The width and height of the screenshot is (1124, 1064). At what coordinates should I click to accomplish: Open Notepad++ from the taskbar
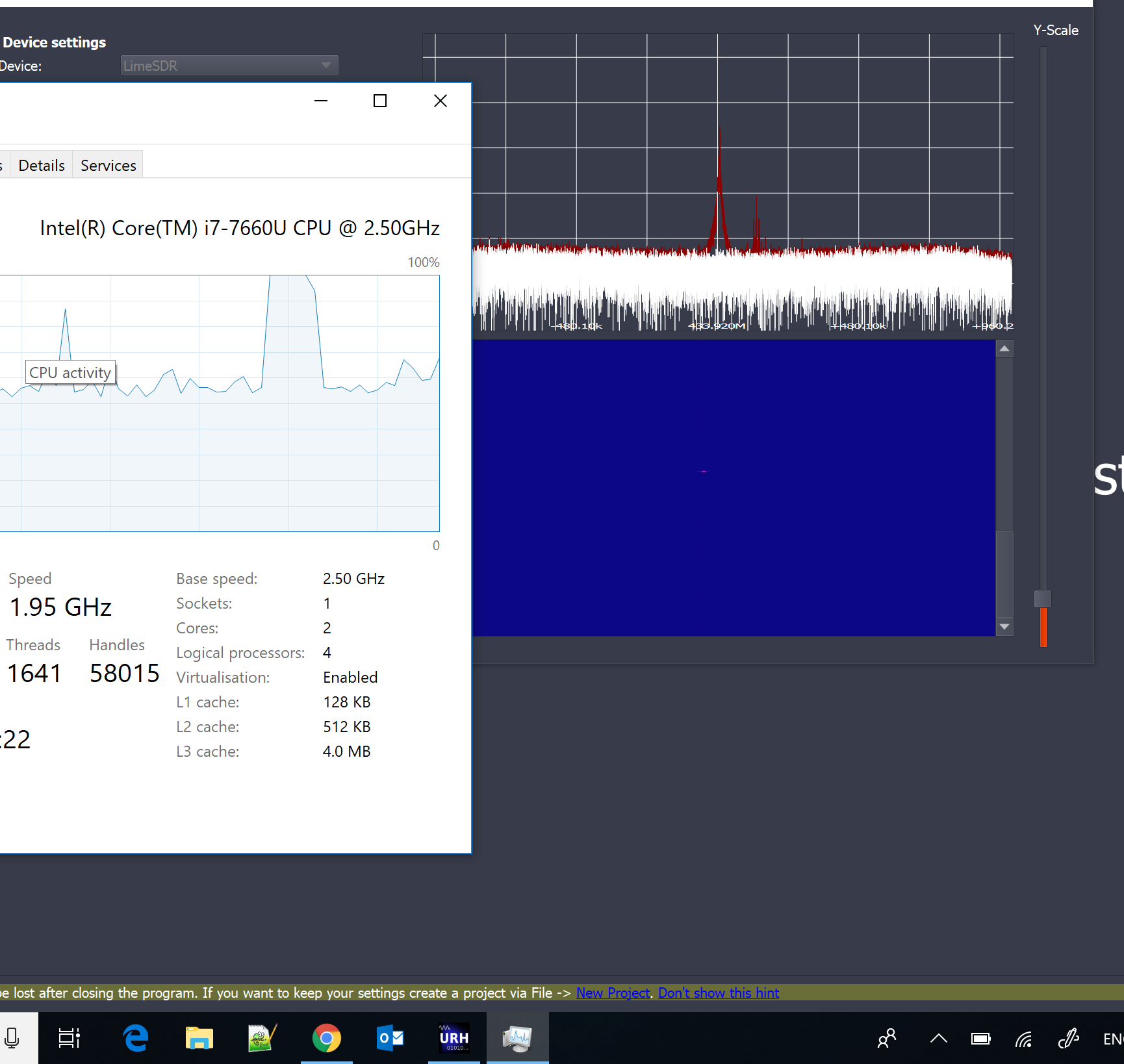point(261,1037)
